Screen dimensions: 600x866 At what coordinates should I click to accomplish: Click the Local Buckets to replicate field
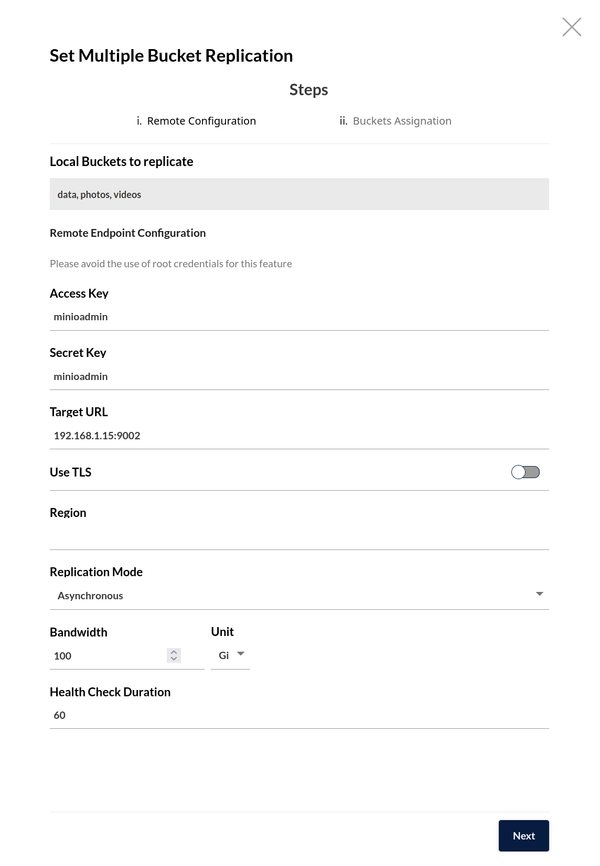(x=299, y=194)
